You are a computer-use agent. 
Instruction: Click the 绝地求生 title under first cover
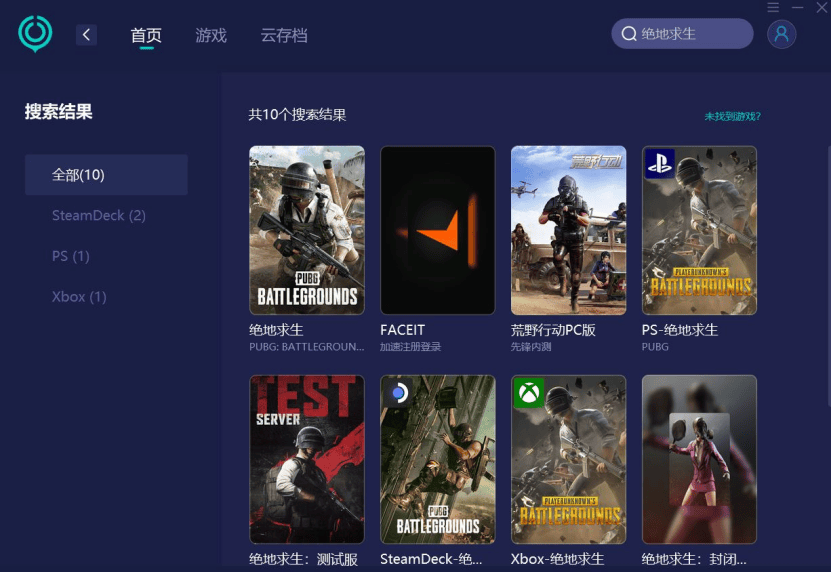point(276,330)
